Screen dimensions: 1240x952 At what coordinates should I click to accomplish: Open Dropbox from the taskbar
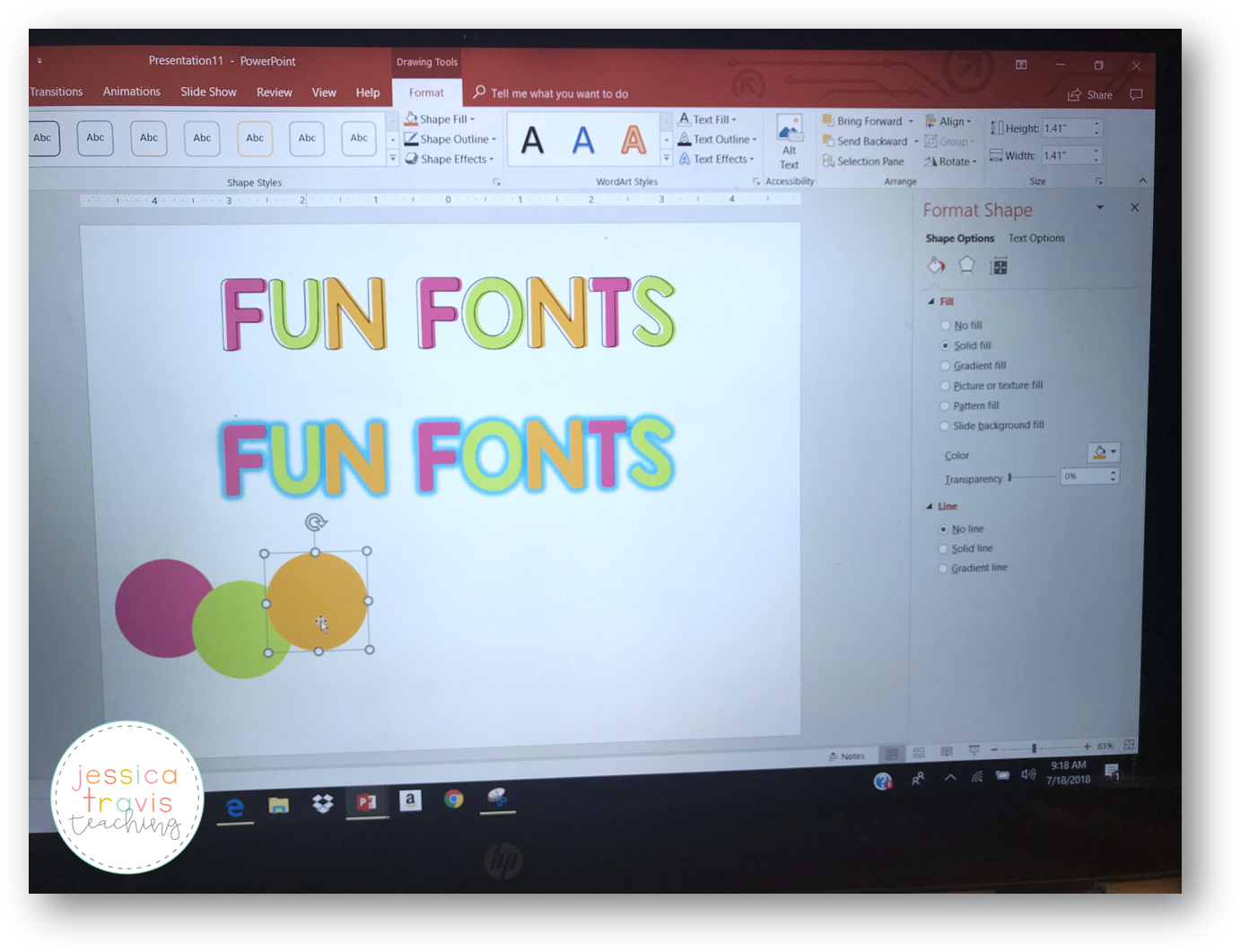click(x=323, y=804)
